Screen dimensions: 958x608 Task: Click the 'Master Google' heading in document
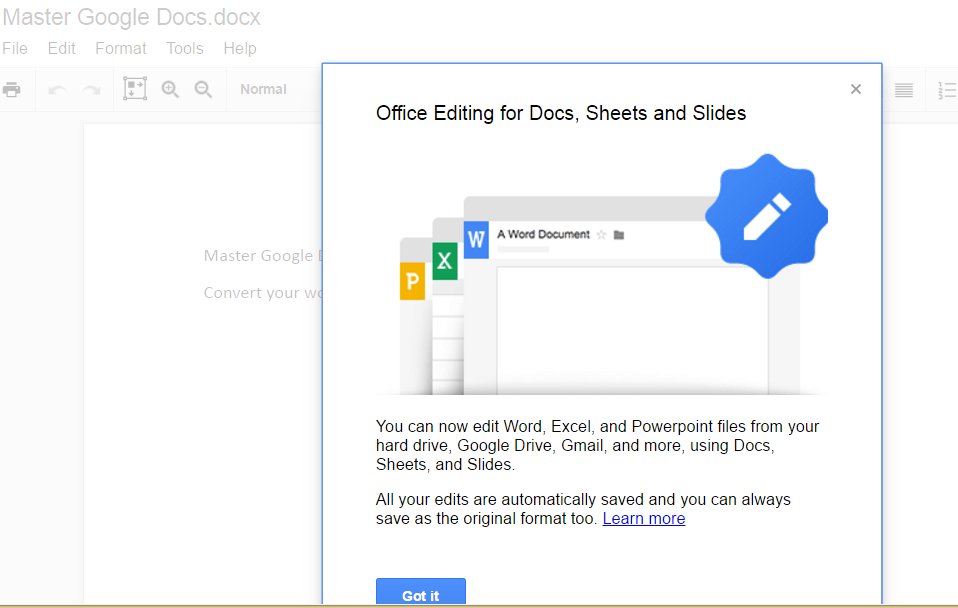pyautogui.click(x=263, y=255)
